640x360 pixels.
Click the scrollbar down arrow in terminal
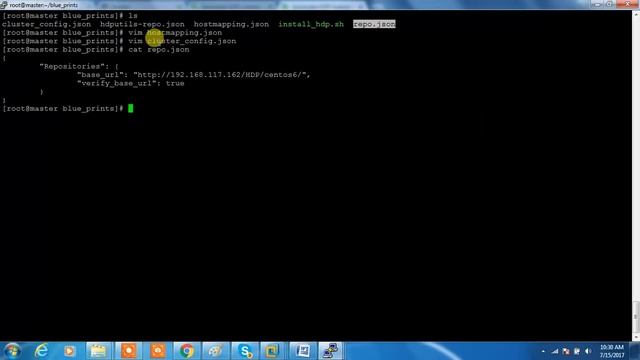tap(636, 337)
